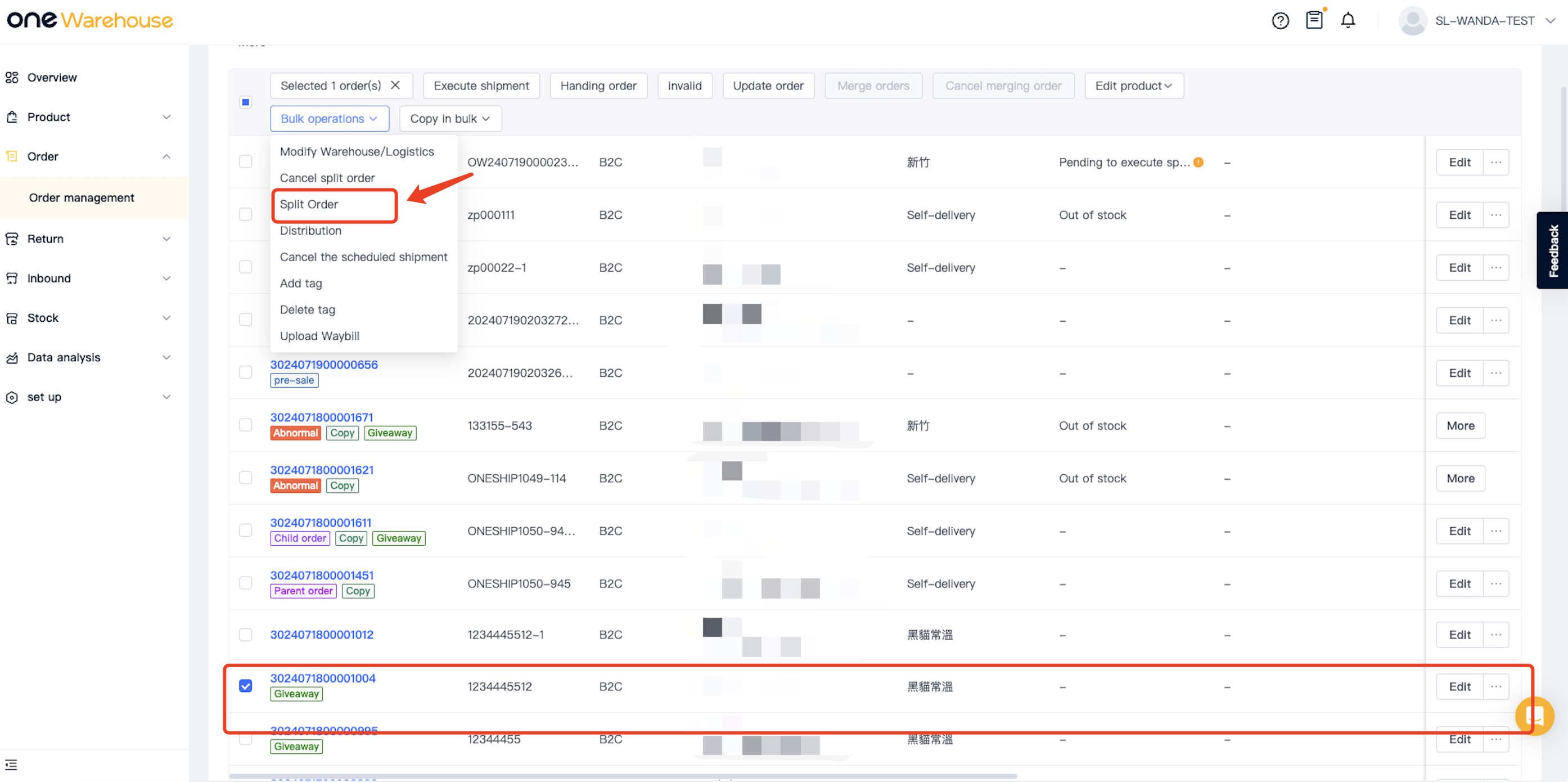Open more options for order ONESHIP1050-945

(1495, 584)
